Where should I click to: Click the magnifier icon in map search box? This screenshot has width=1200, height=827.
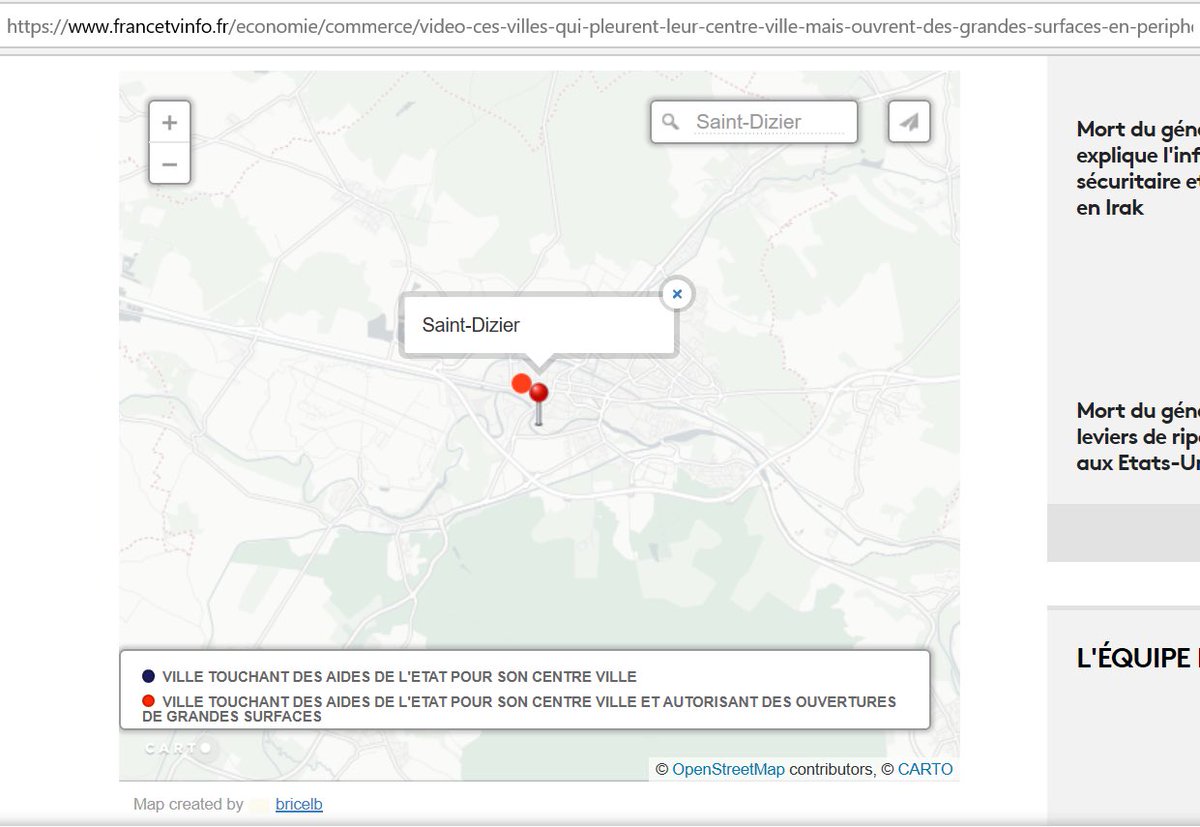[671, 121]
